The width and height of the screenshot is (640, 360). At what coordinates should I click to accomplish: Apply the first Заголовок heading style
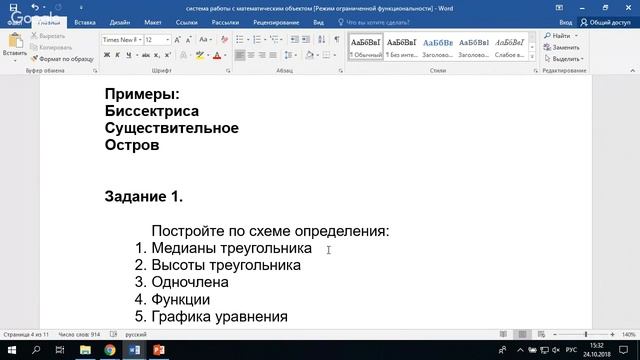click(x=438, y=47)
